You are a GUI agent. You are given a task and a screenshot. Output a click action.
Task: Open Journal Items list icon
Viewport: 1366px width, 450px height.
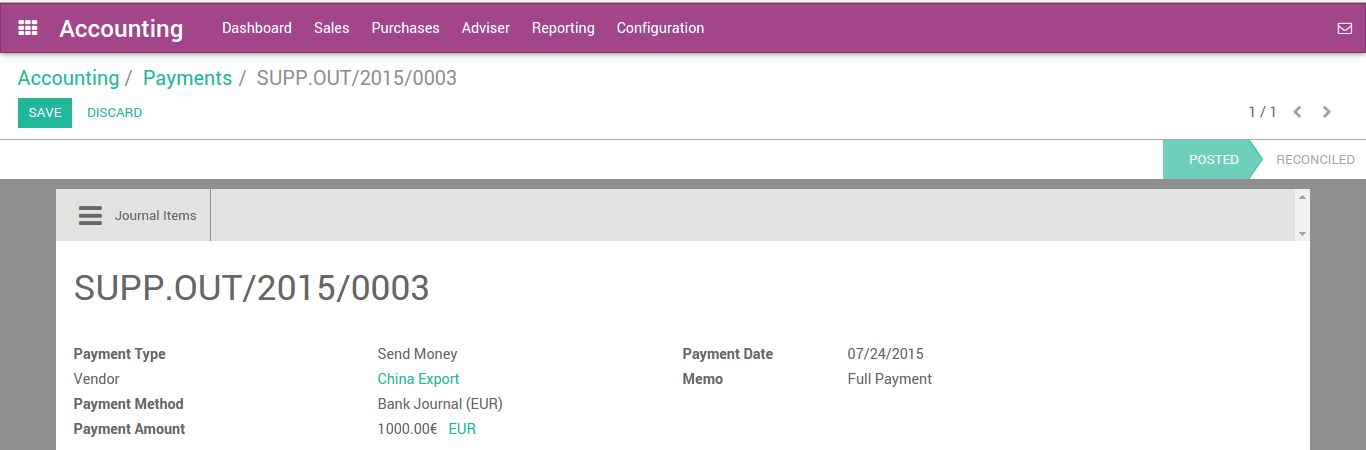(x=91, y=215)
